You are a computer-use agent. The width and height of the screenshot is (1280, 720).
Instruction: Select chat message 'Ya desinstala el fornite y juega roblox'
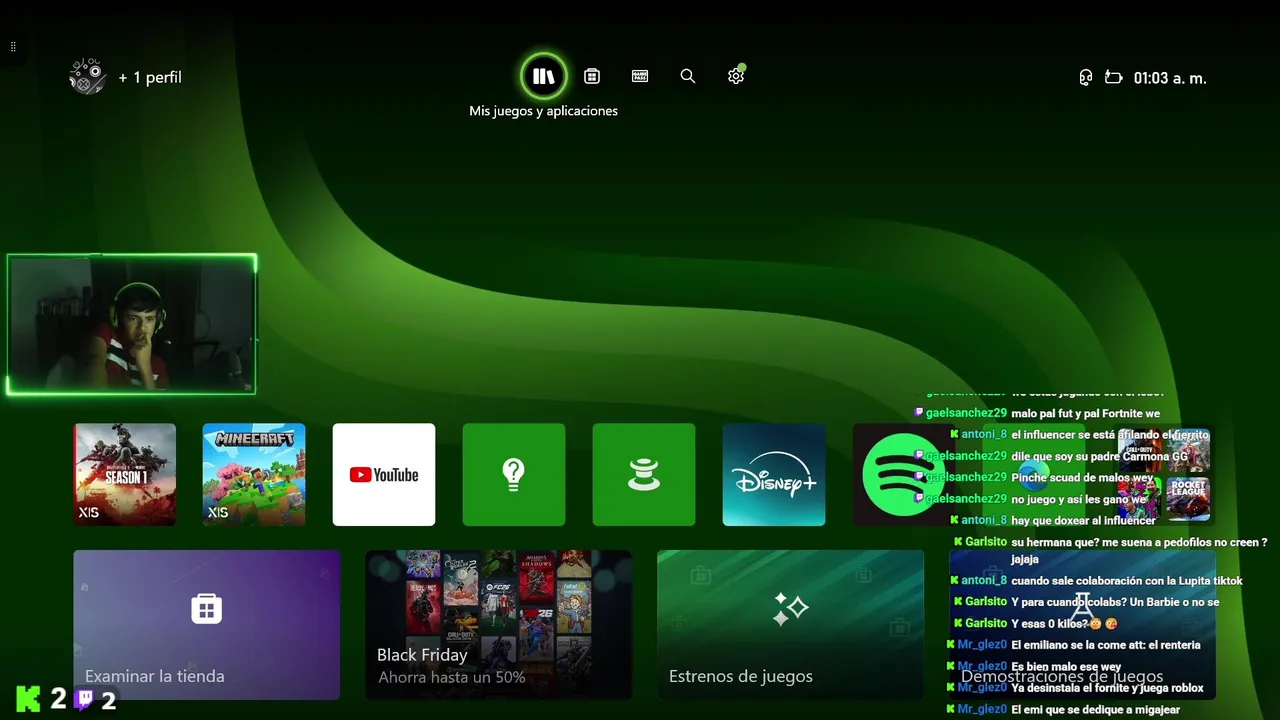pos(1107,688)
